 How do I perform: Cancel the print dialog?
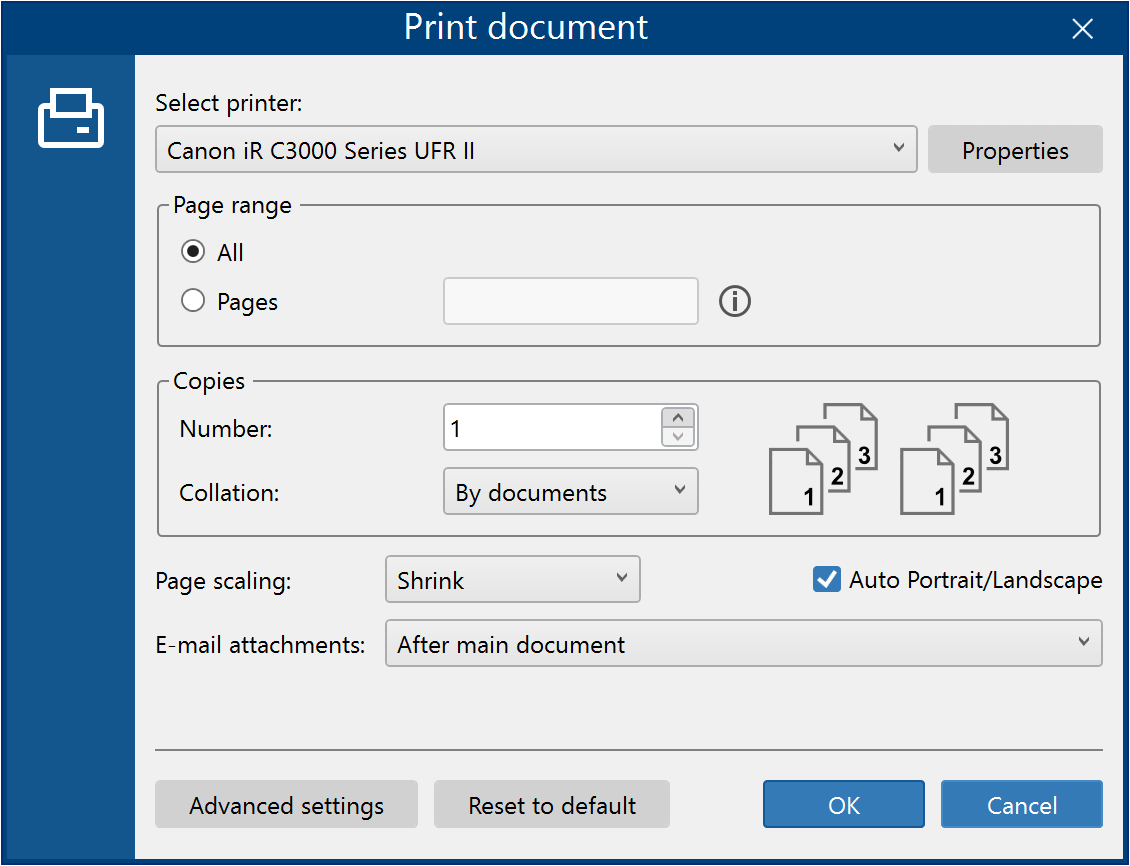1022,804
